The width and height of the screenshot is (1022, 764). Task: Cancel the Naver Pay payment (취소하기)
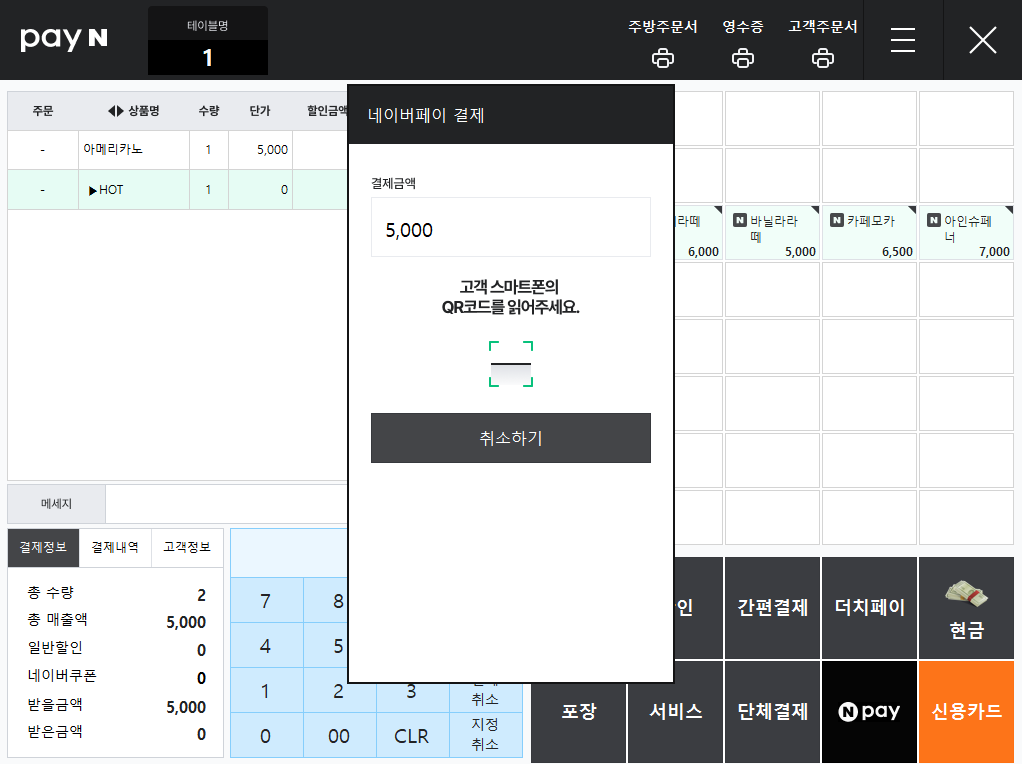(511, 438)
